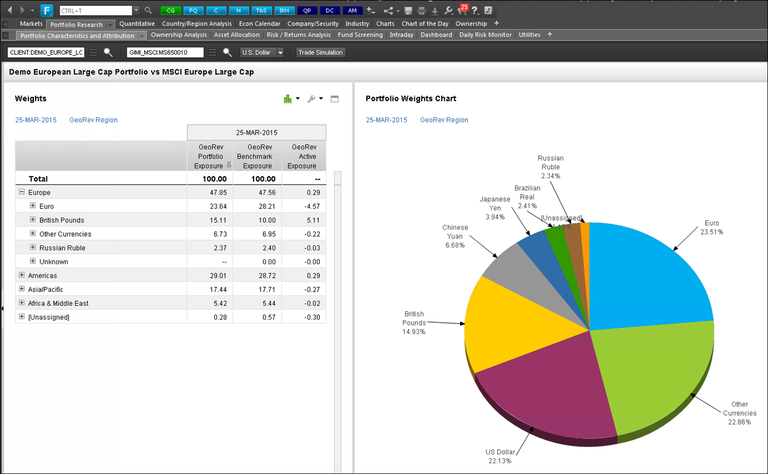The height and width of the screenshot is (474, 768).
Task: Collapse the Europe row
Action: (22, 192)
